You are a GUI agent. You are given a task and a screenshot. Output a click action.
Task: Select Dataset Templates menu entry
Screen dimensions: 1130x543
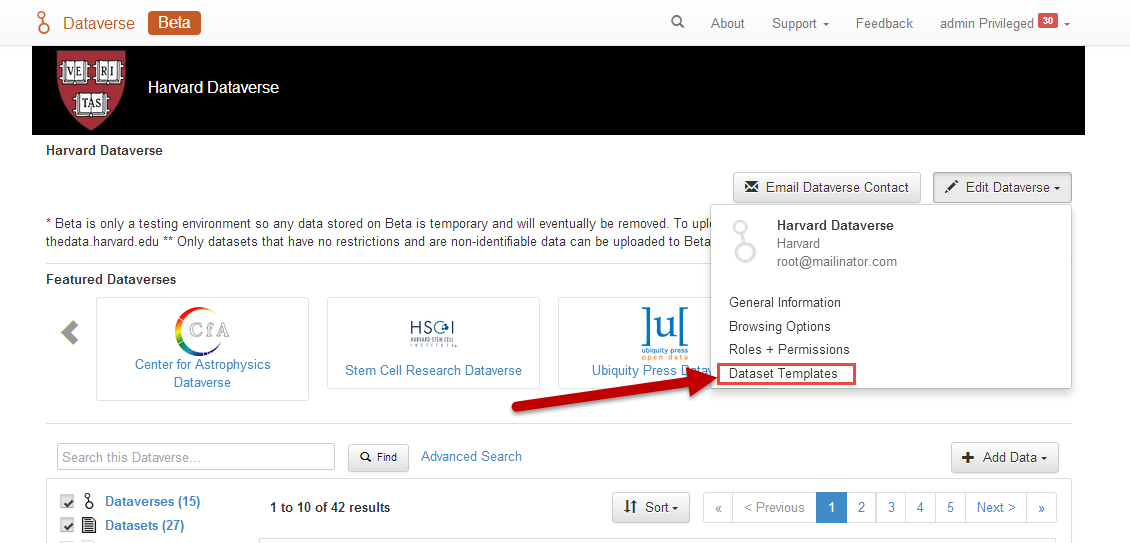point(783,374)
